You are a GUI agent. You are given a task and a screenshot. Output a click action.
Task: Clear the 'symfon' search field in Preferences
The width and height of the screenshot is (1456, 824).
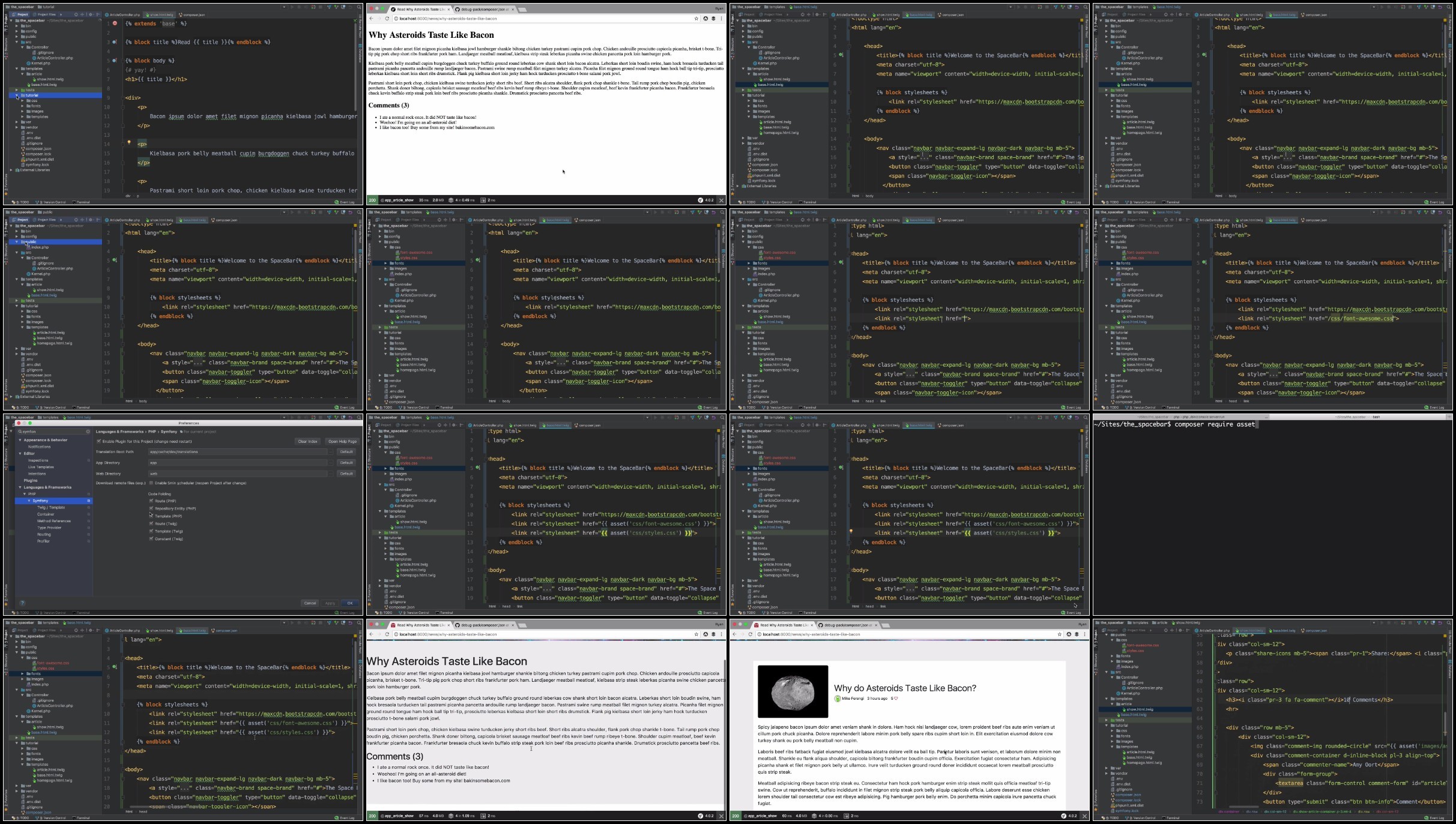pos(88,432)
